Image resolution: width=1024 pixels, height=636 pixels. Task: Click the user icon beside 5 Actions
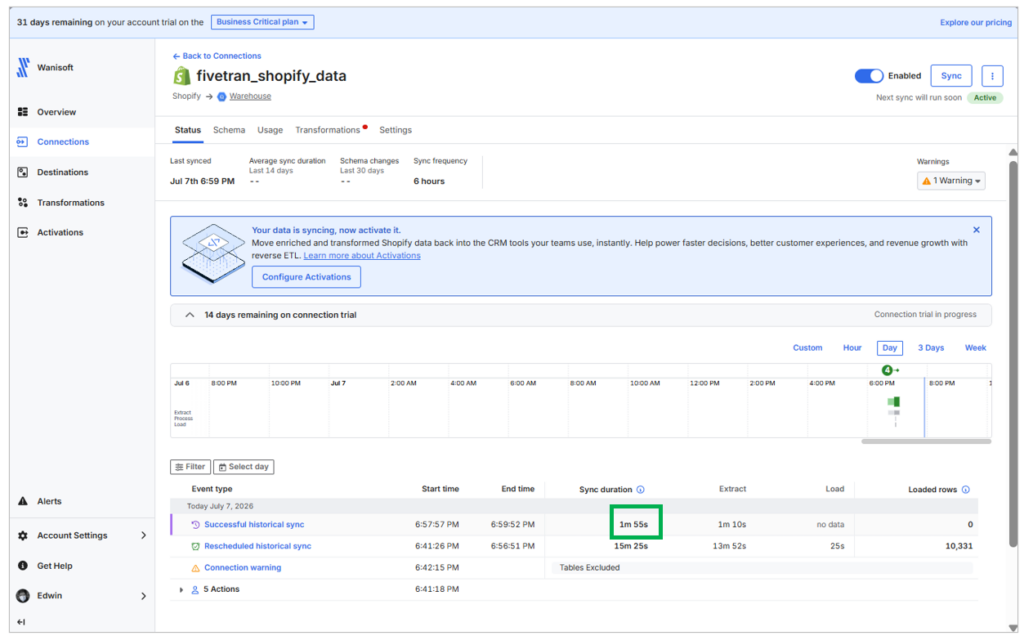[x=195, y=590]
